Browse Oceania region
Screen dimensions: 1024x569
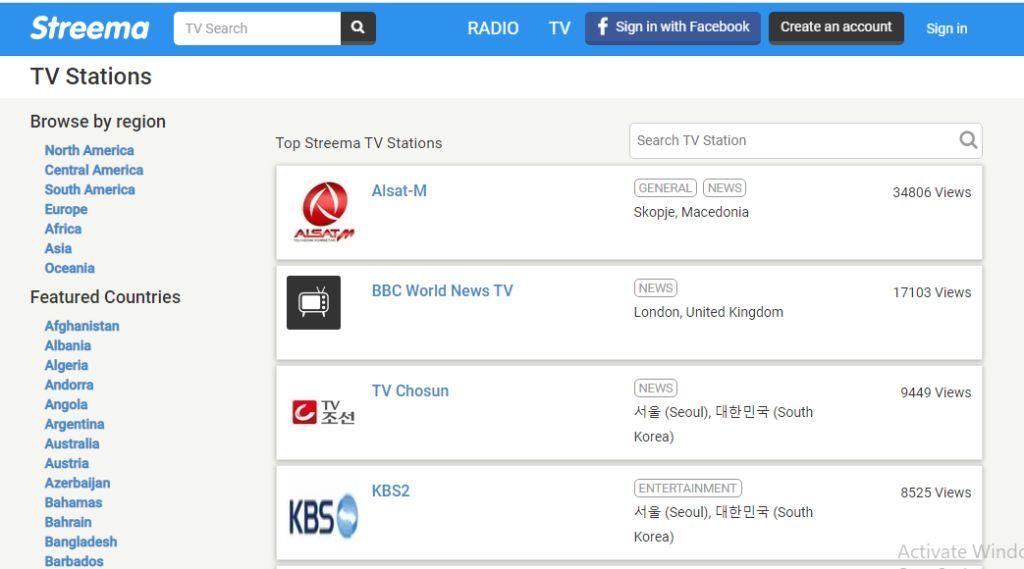tap(70, 268)
